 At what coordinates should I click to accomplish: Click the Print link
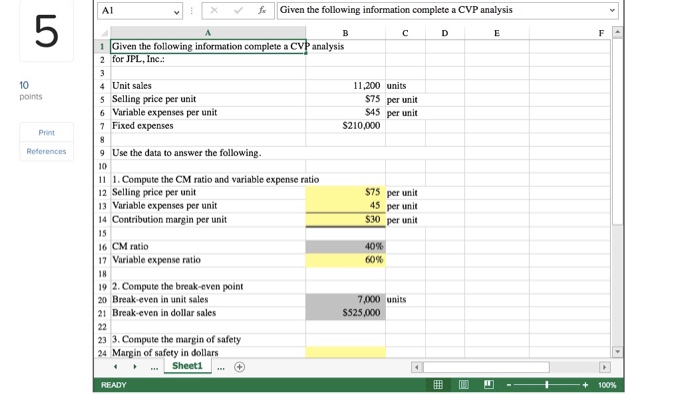pyautogui.click(x=46, y=133)
